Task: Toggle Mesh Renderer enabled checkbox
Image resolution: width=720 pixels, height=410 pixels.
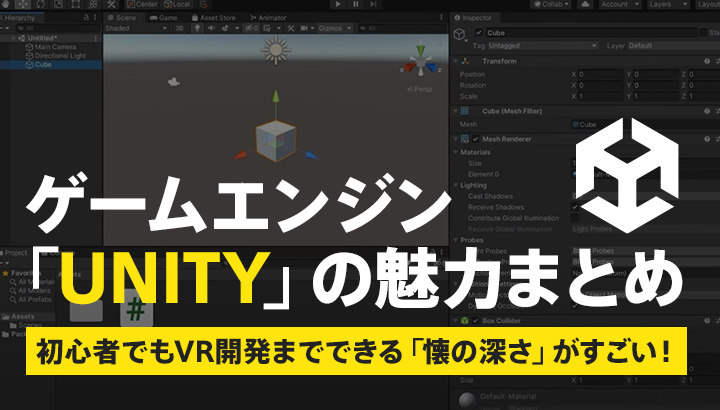Action: (476, 139)
